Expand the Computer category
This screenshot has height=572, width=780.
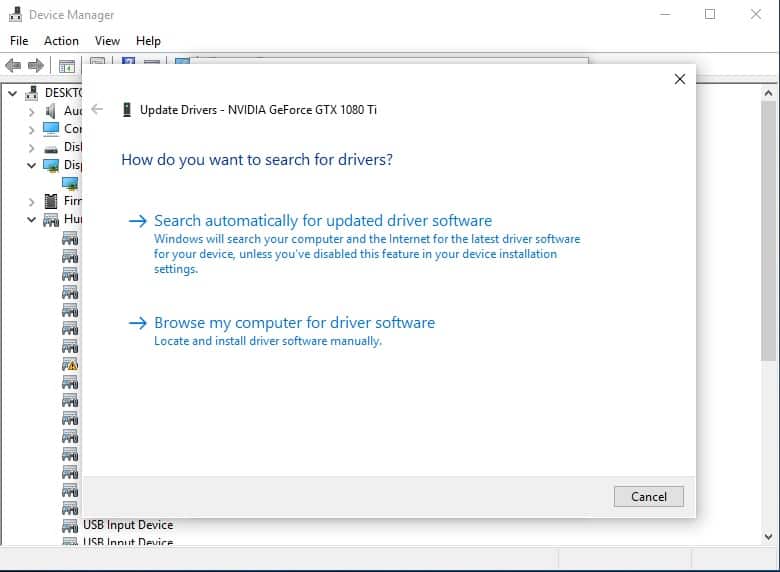[31, 130]
